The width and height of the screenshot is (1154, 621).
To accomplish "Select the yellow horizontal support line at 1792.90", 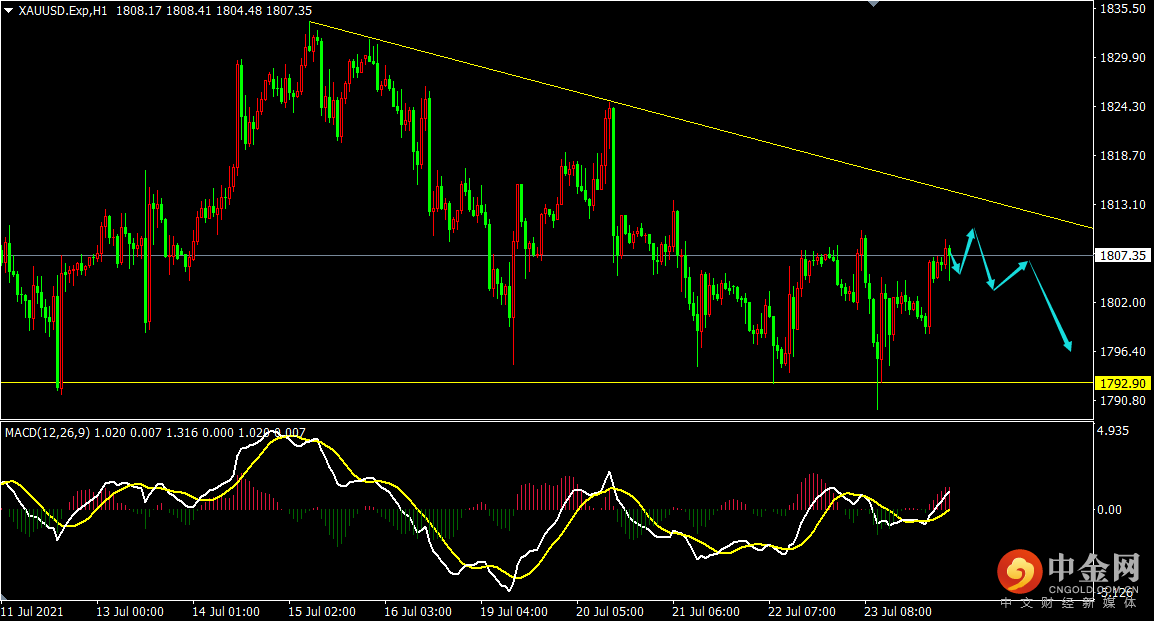I will tap(547, 383).
